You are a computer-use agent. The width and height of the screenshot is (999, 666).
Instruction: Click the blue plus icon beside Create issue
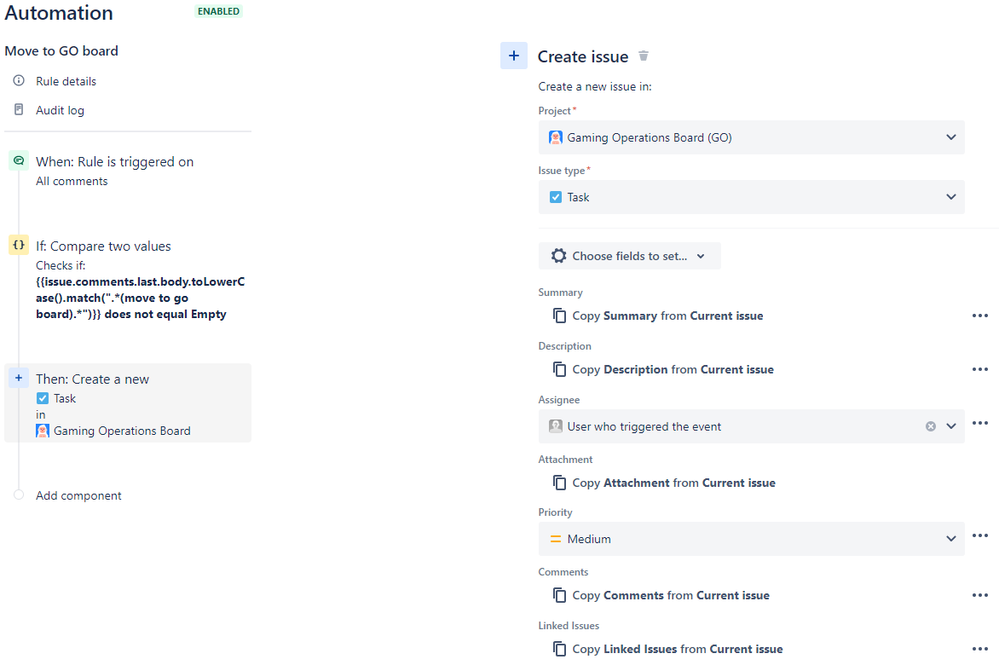coord(514,56)
